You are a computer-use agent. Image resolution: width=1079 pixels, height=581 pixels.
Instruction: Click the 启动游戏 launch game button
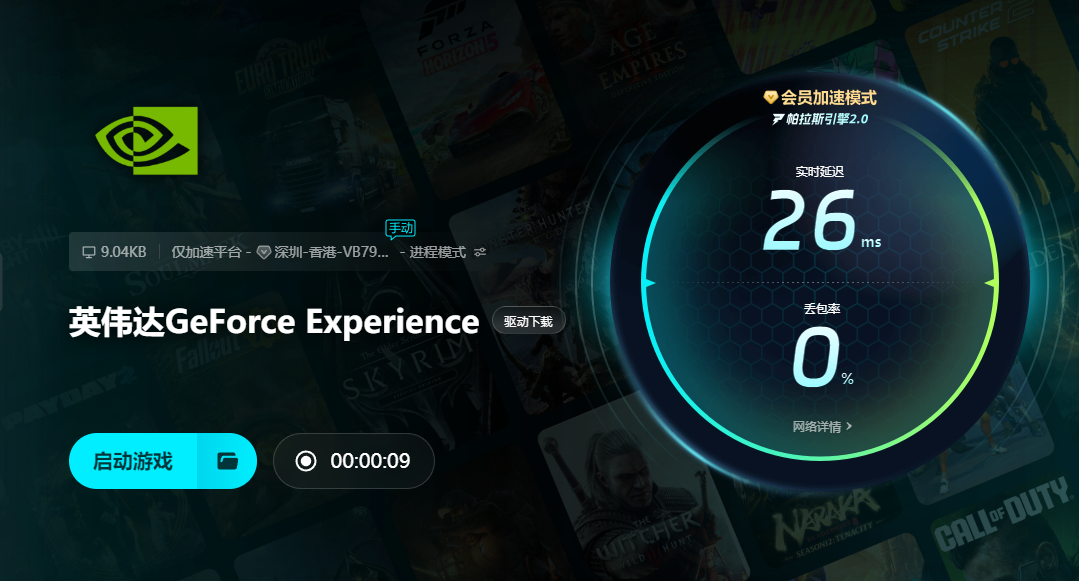(133, 461)
